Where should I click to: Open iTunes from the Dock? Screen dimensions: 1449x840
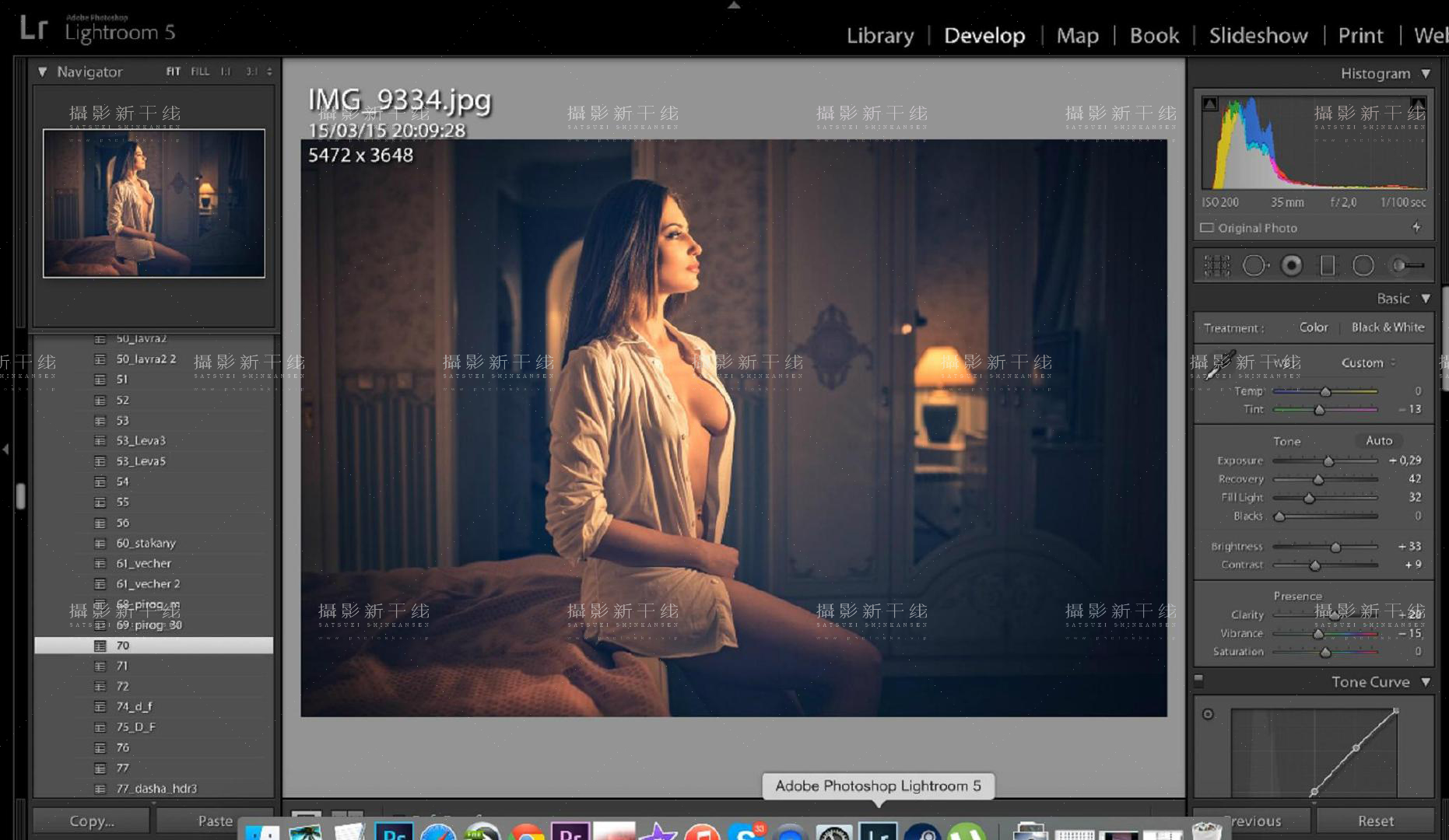(x=702, y=832)
